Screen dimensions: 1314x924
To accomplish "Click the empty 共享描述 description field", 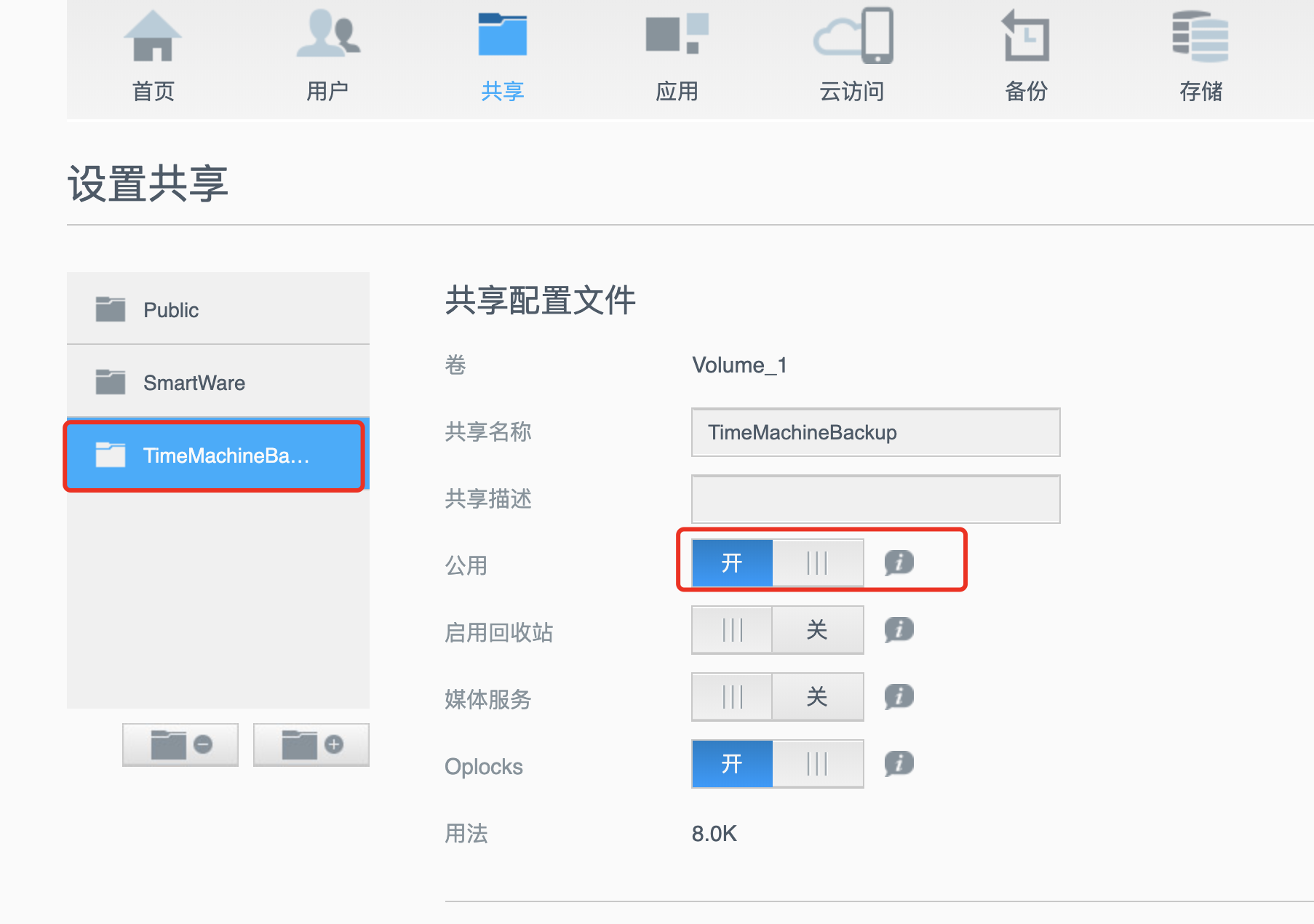I will click(876, 499).
